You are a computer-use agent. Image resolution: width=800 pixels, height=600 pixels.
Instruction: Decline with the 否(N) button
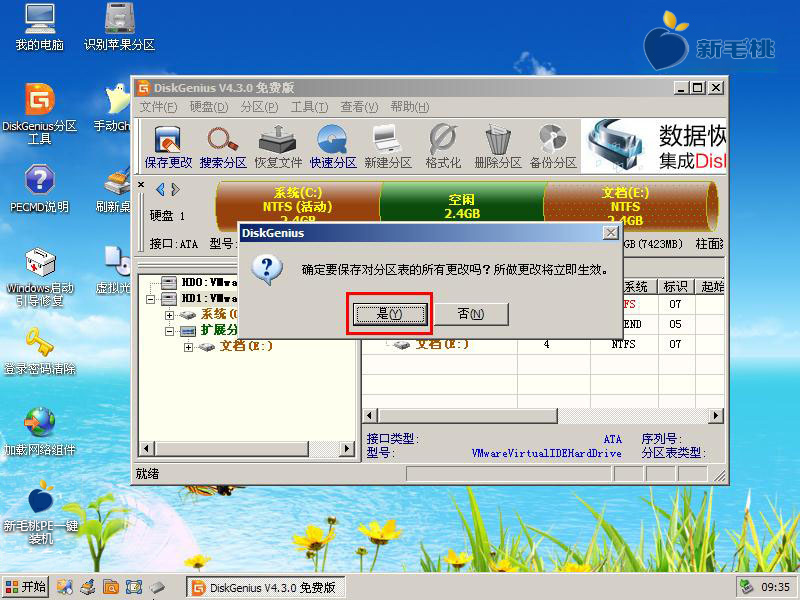470,314
